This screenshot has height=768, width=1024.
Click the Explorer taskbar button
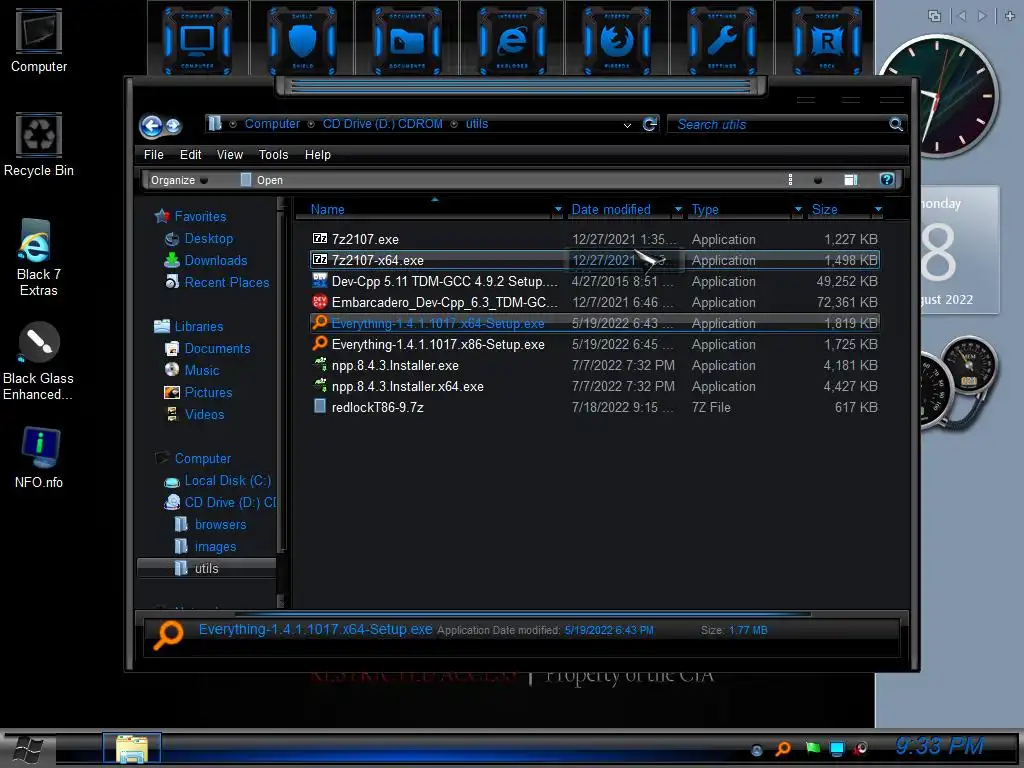pyautogui.click(x=131, y=748)
